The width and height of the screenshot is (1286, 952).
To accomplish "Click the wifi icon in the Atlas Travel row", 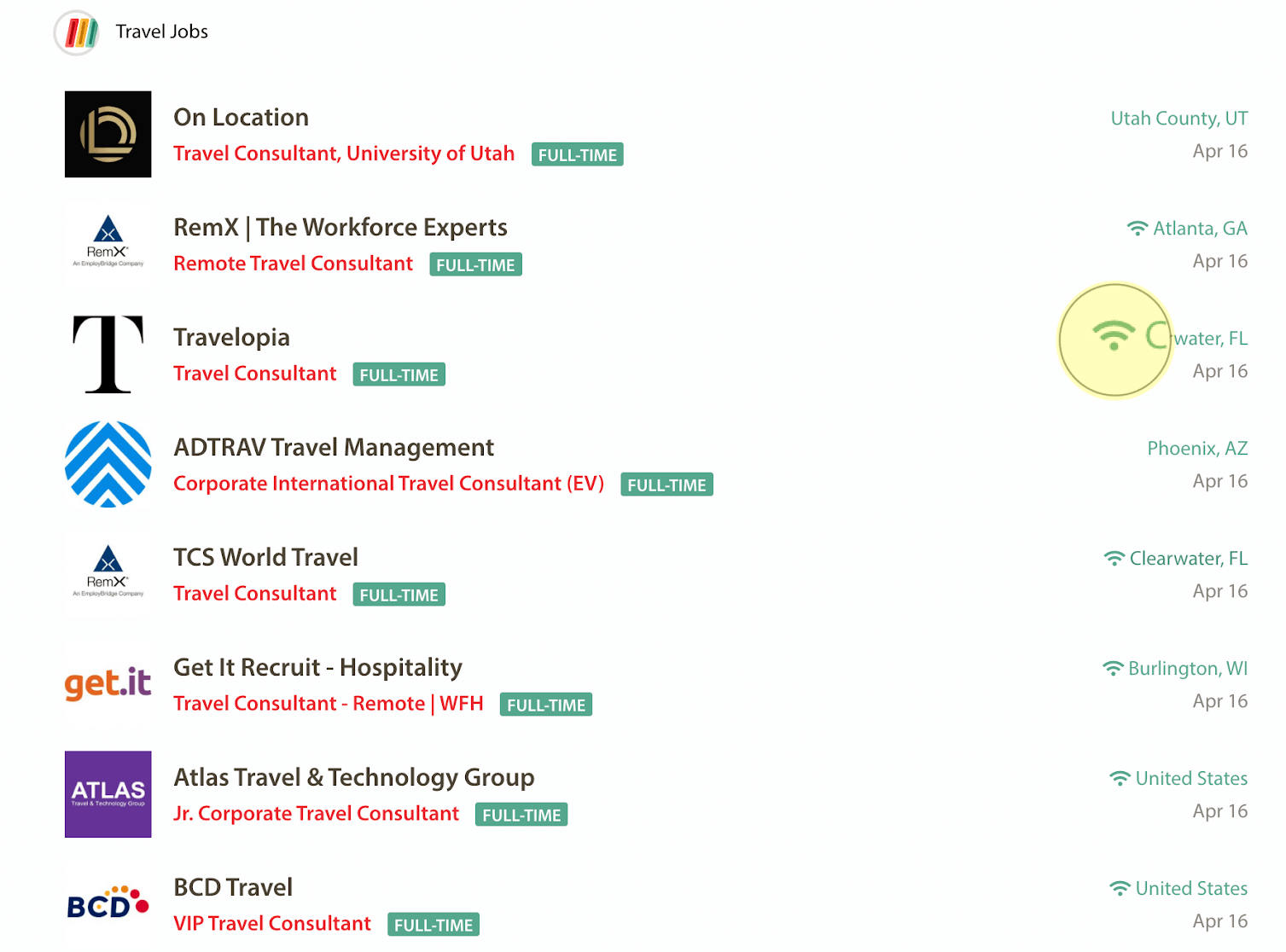I will coord(1120,779).
